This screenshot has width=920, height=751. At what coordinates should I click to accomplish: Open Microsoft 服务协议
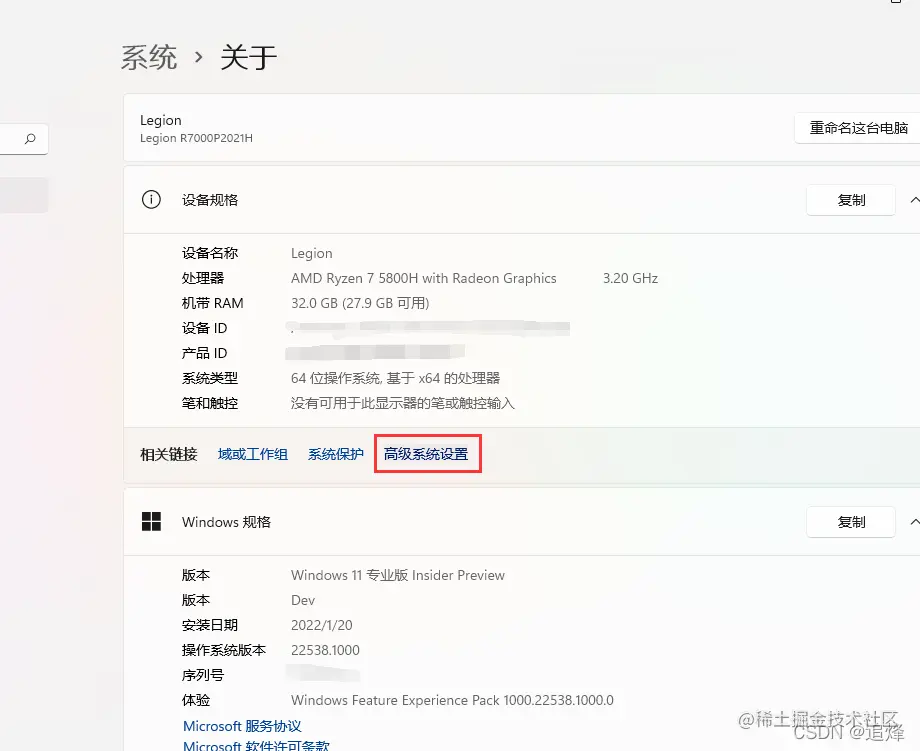click(x=243, y=725)
